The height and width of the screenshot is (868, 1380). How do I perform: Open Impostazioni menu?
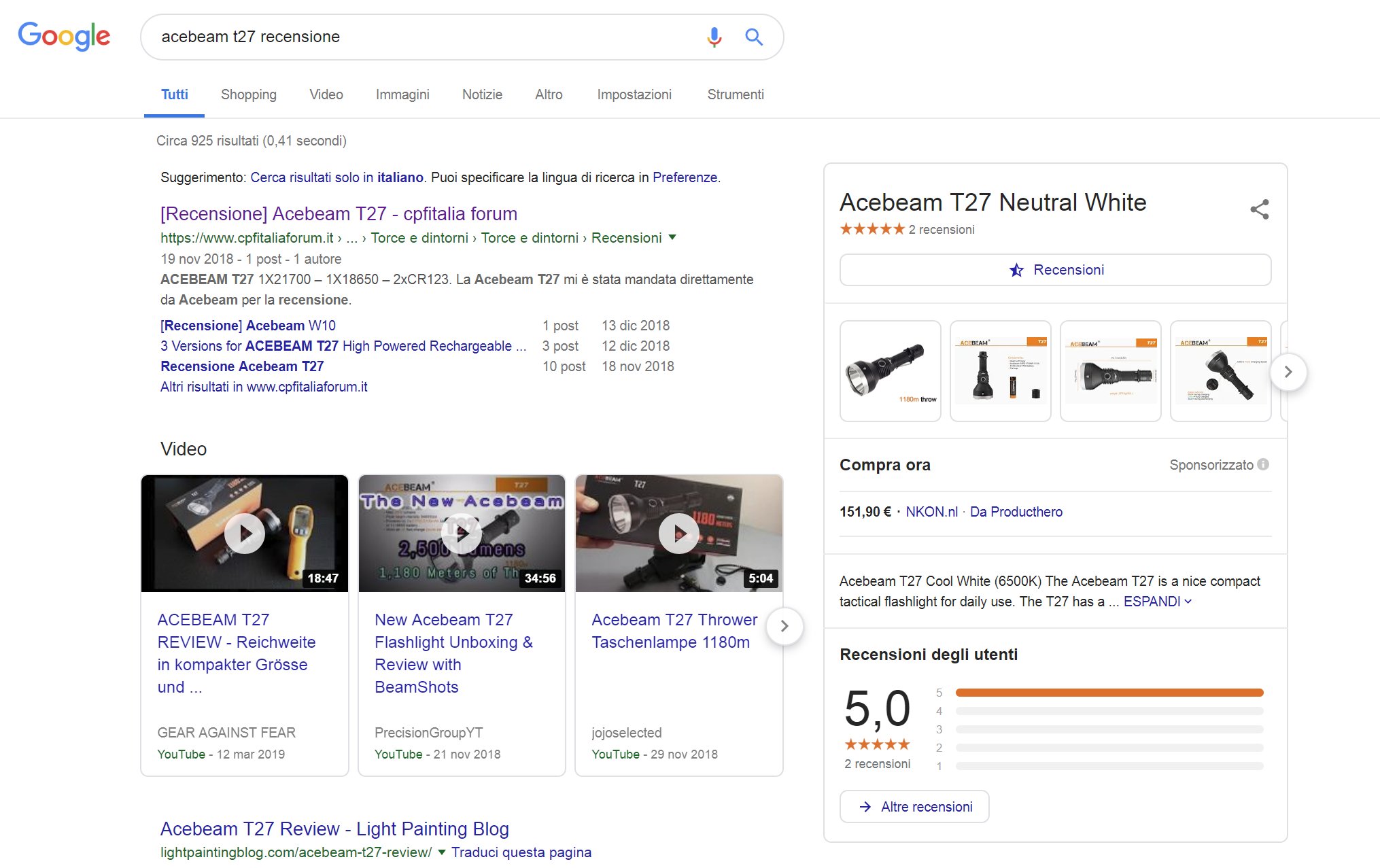(x=634, y=94)
